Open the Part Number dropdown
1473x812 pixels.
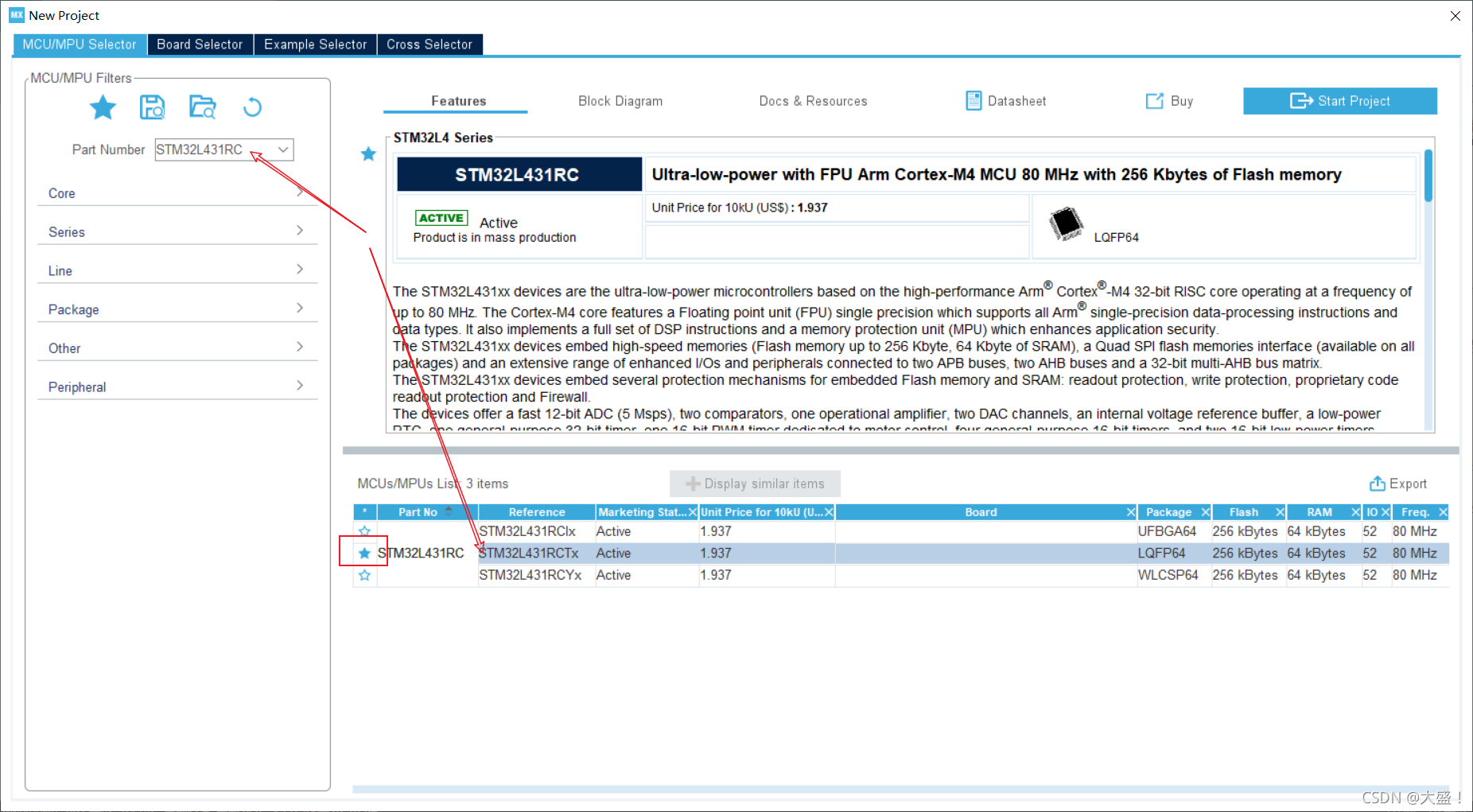282,150
